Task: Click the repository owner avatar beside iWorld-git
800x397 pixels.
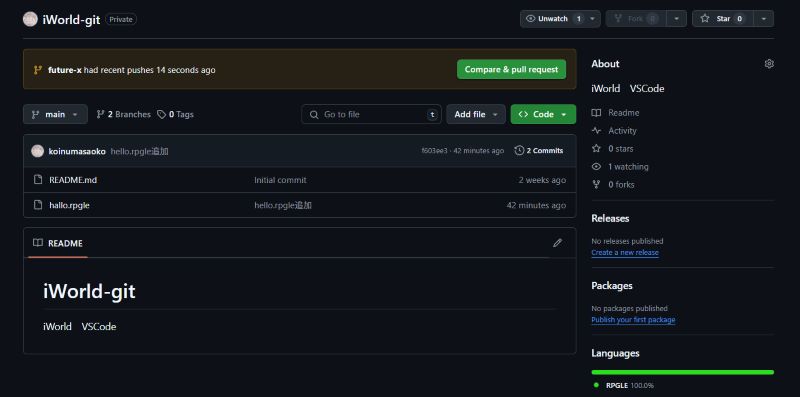Action: pos(30,19)
